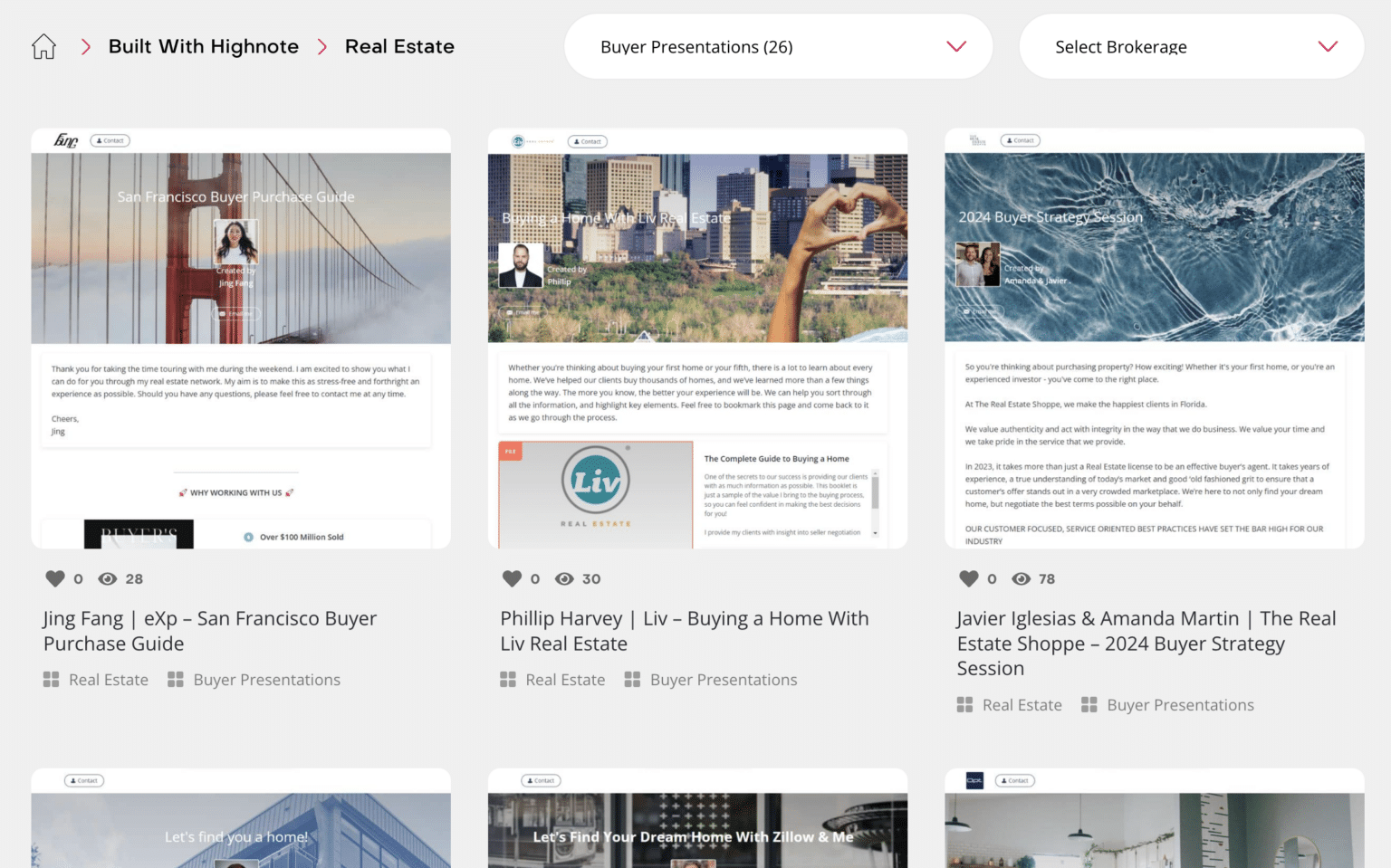Click the grid icon beside Real Estate on Jing Fang's card
The width and height of the screenshot is (1391, 868).
click(x=51, y=679)
